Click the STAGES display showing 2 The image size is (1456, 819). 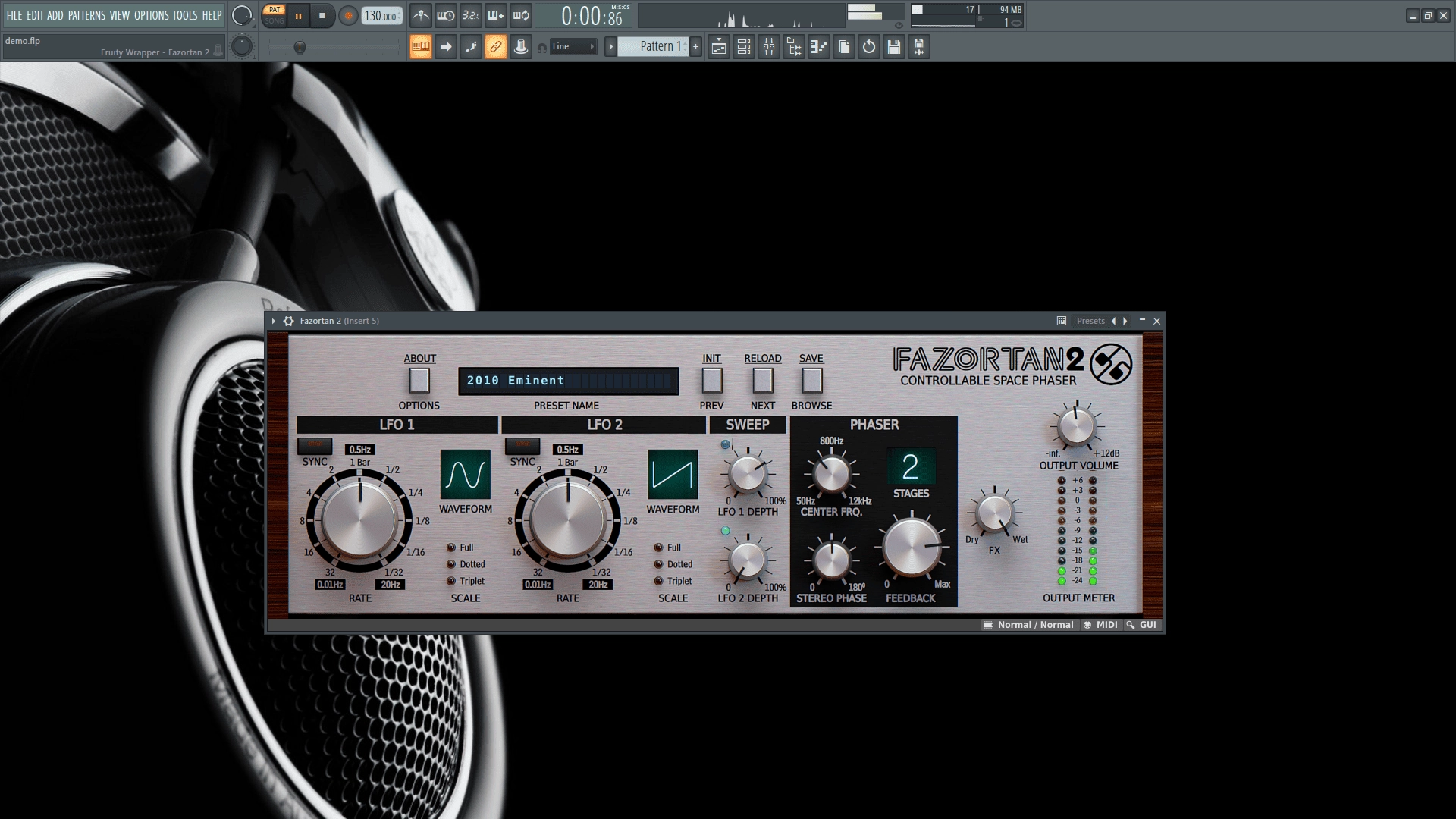pyautogui.click(x=911, y=466)
